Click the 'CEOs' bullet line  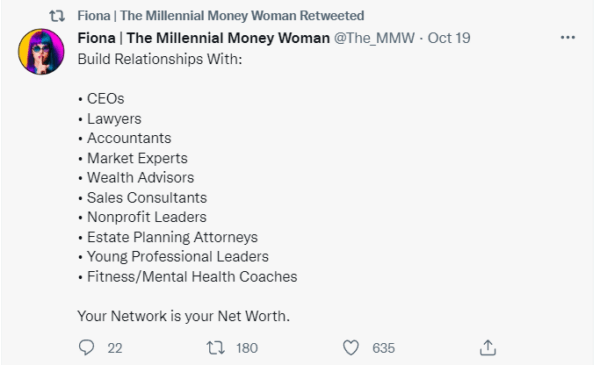(x=101, y=99)
